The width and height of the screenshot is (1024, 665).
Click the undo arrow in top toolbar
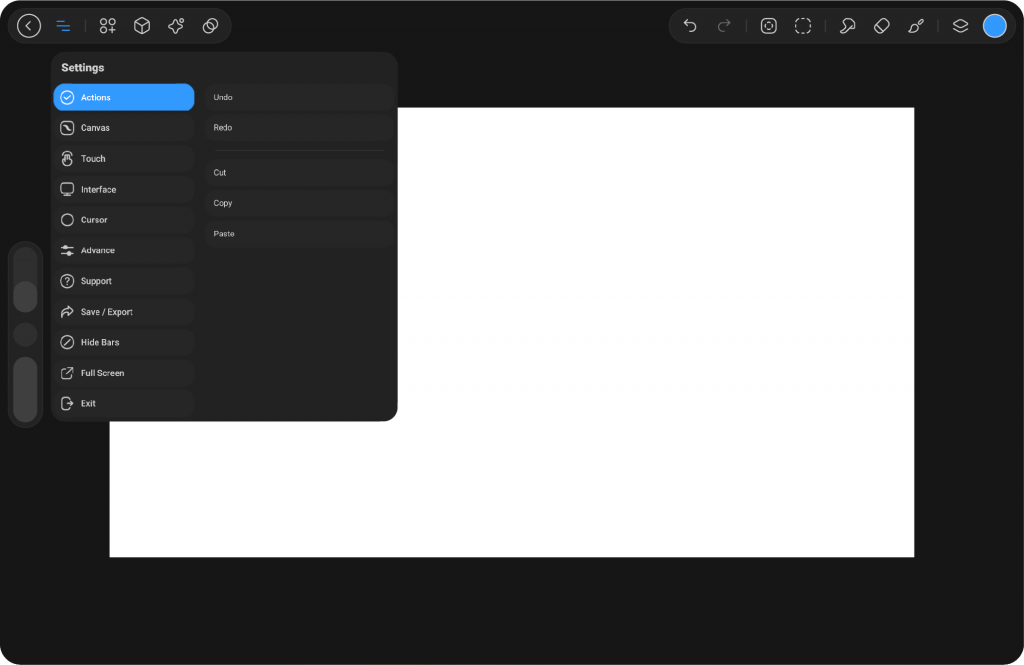point(690,26)
